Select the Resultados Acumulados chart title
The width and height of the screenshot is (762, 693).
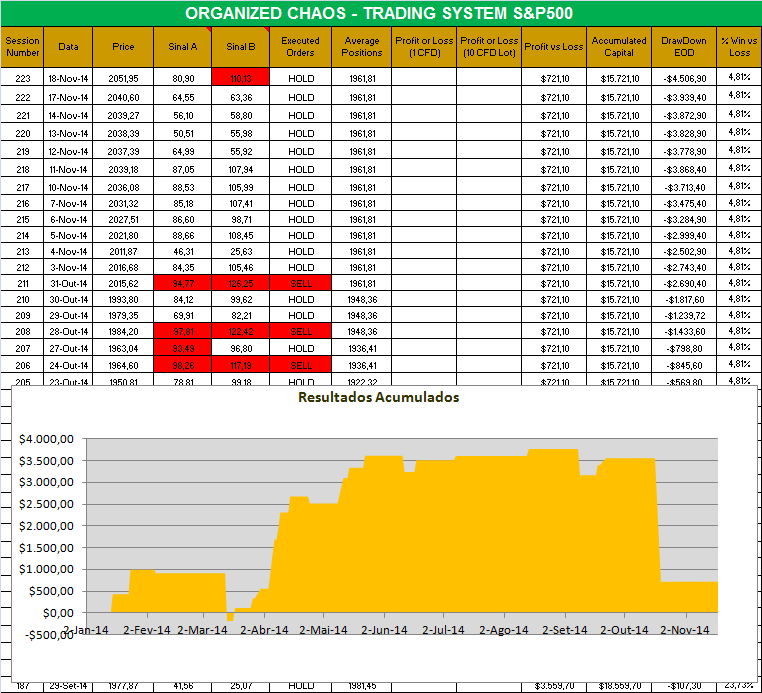[378, 397]
